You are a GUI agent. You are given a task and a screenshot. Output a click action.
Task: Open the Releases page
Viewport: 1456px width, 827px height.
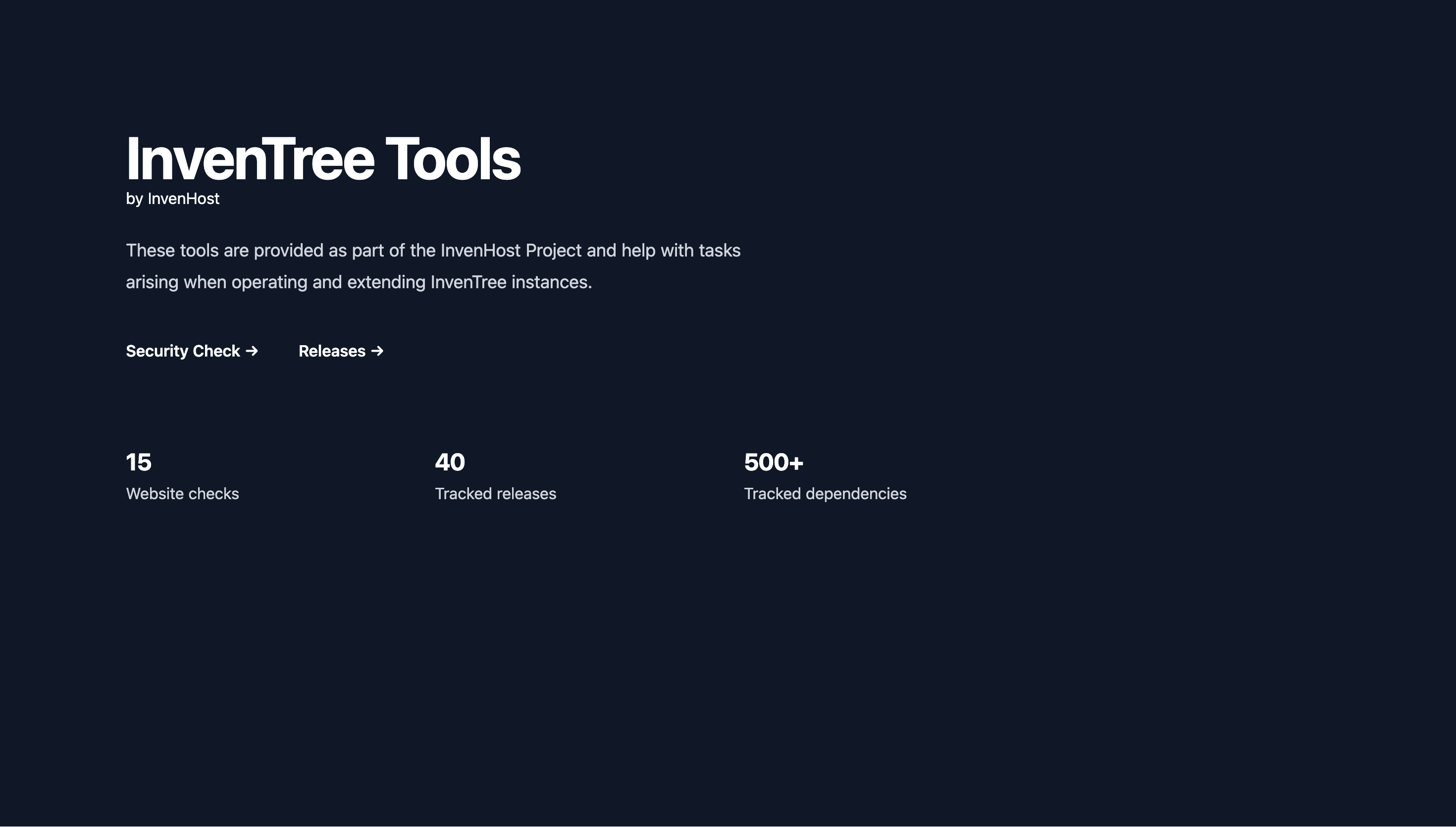[x=333, y=351]
